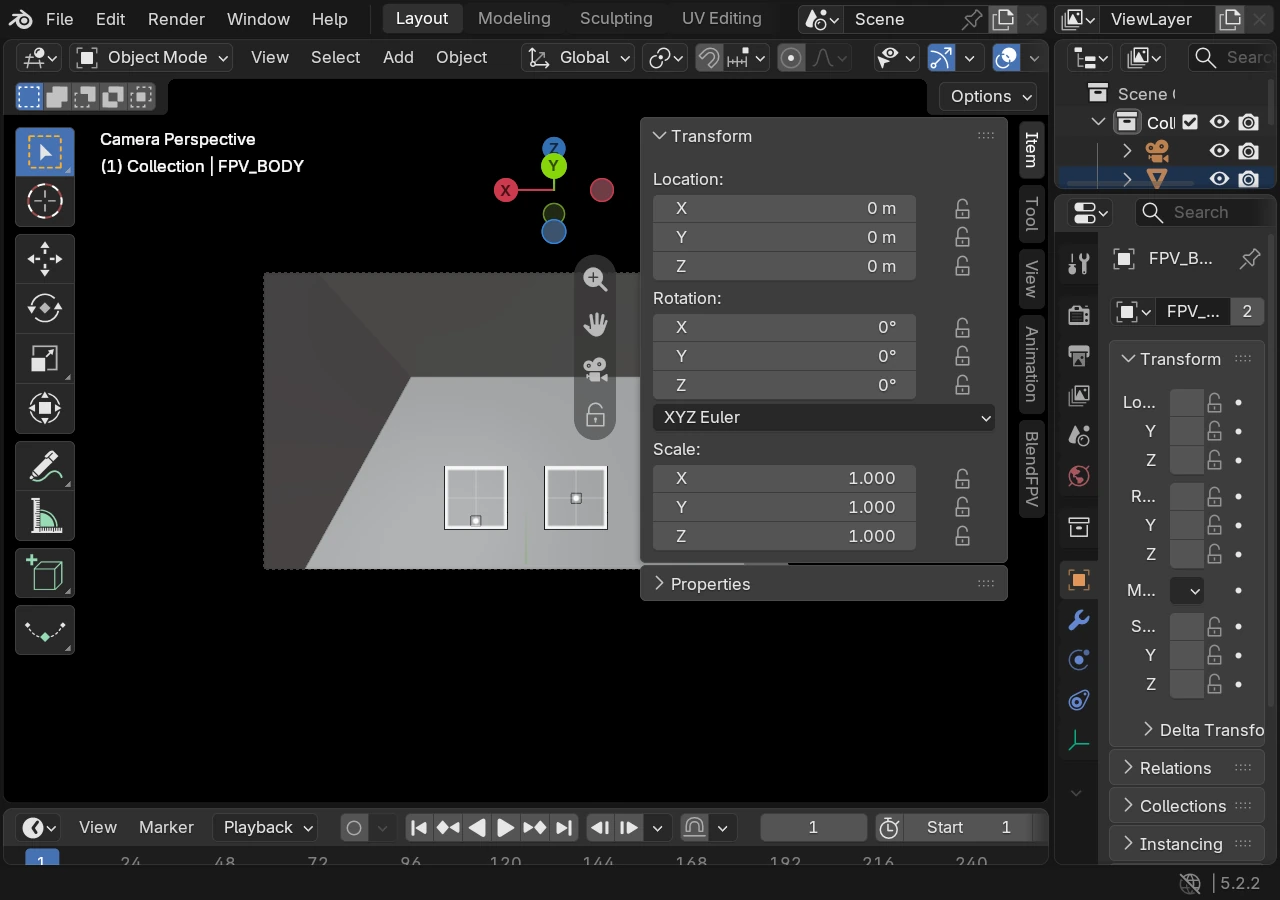Toggle the snapping magnet button
Image resolution: width=1280 pixels, height=900 pixels.
(709, 58)
